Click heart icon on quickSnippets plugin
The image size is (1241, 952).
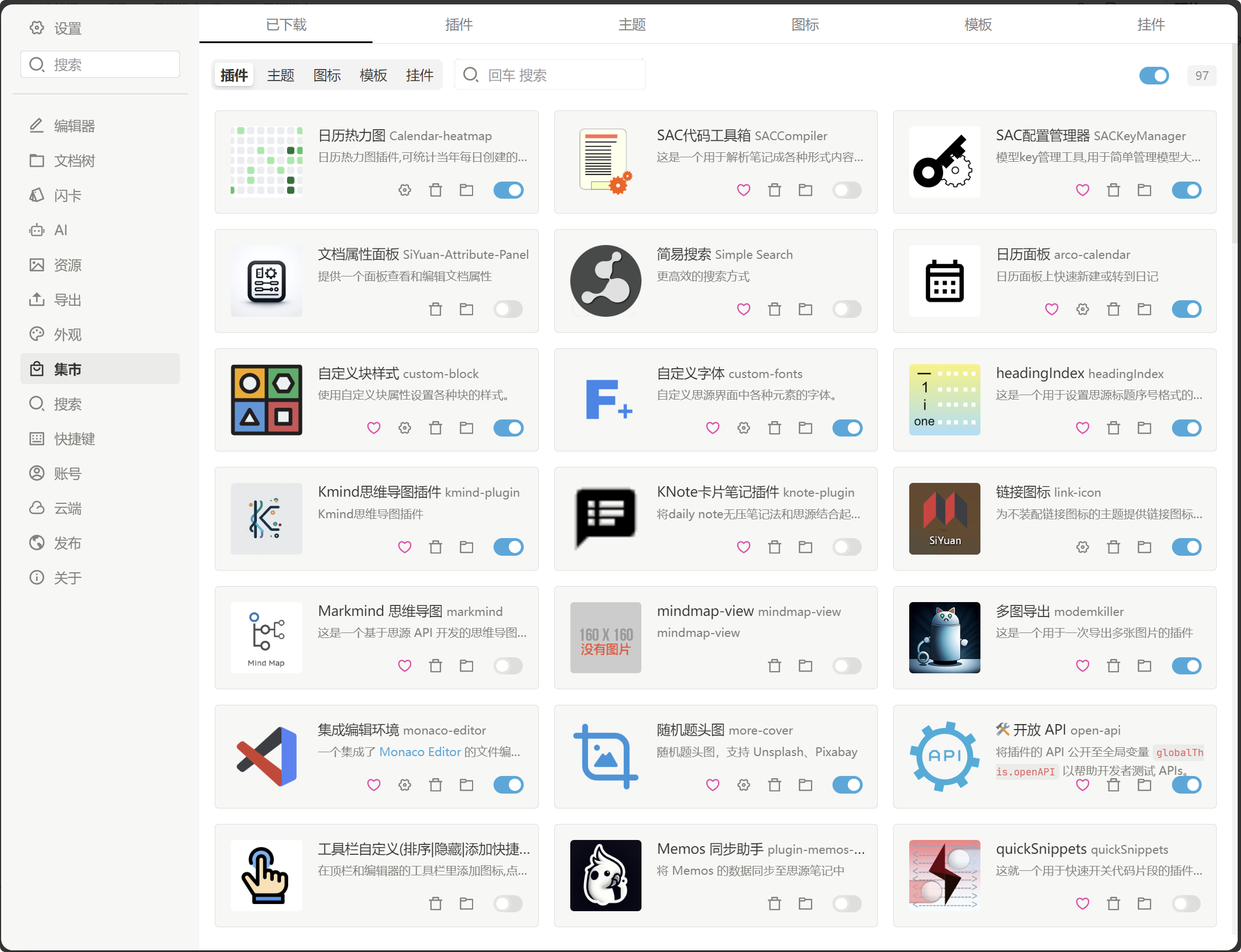(x=1083, y=904)
